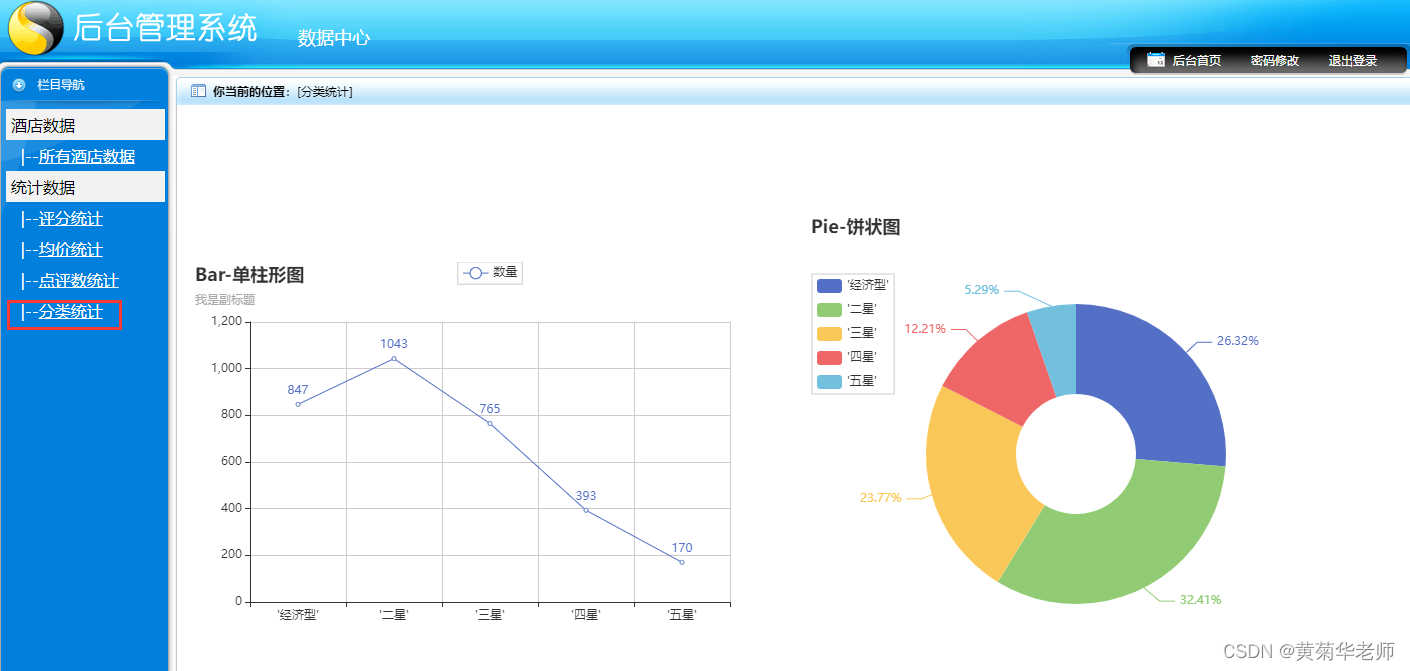1410x671 pixels.
Task: Open 密码修改 from the top bar
Action: 1274,61
